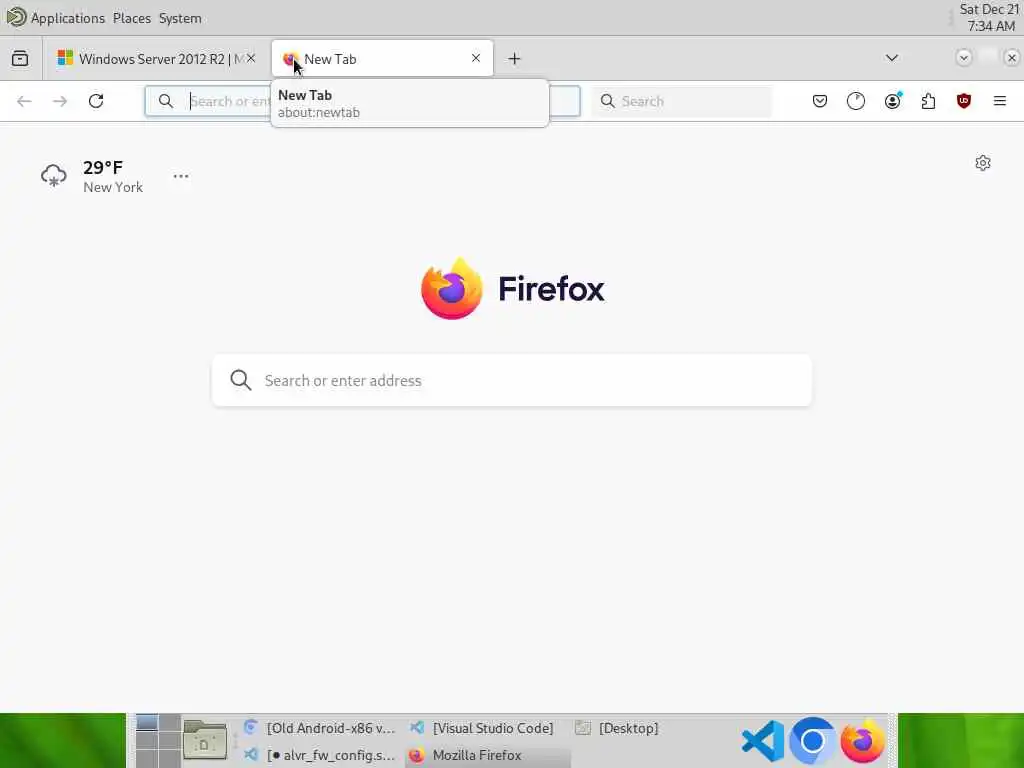
Task: Open the Extensions puzzle icon
Action: click(x=928, y=101)
